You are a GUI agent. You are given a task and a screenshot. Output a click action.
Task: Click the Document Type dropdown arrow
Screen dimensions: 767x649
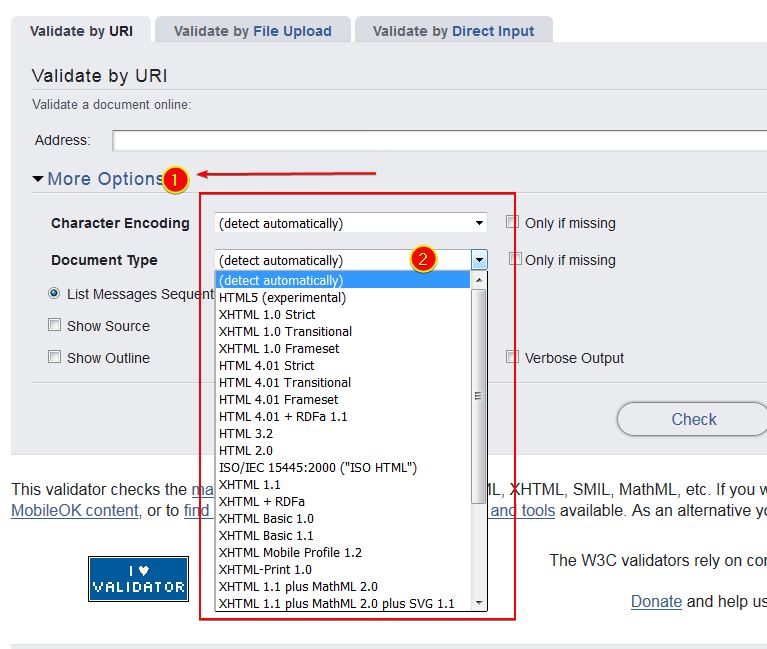tap(480, 260)
